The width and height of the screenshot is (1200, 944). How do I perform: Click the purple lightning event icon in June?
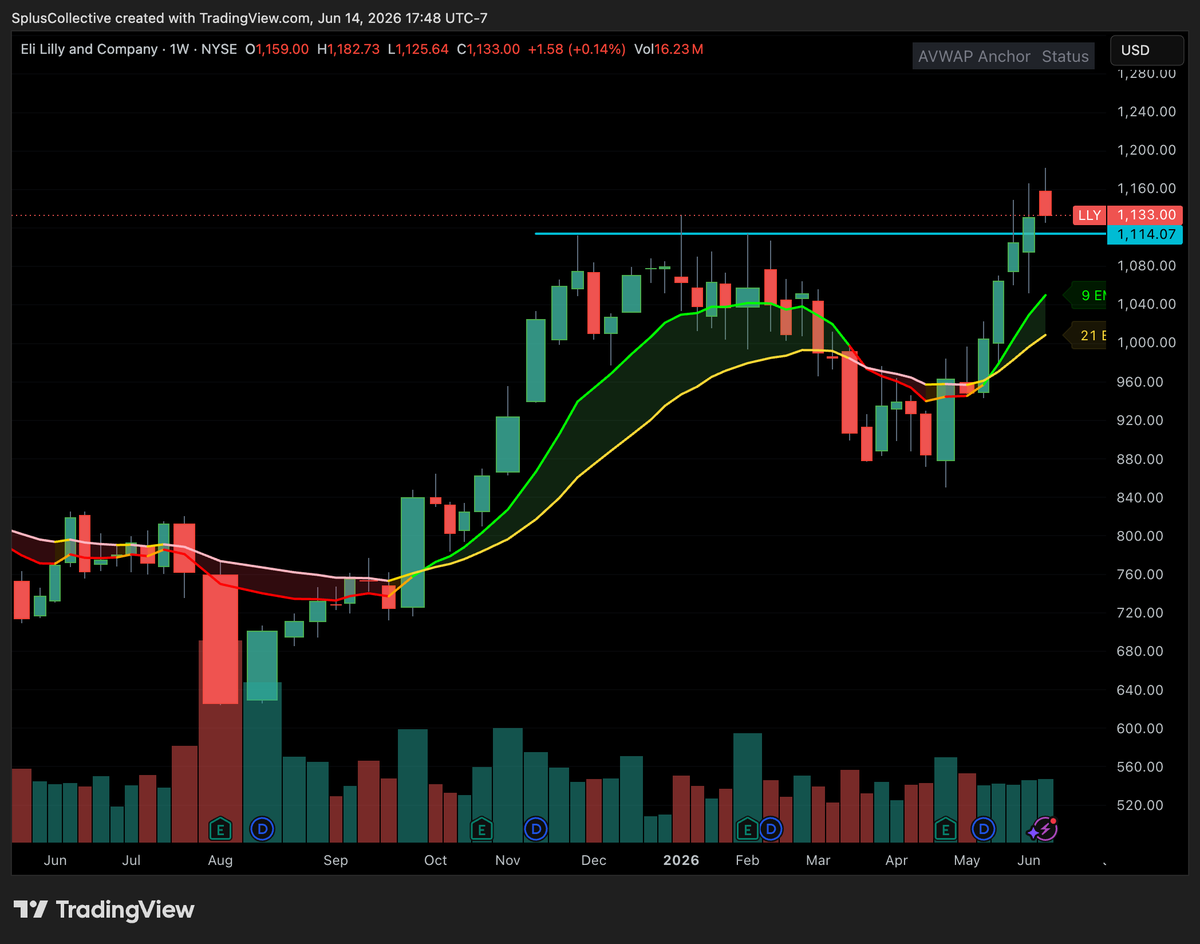click(x=1044, y=828)
